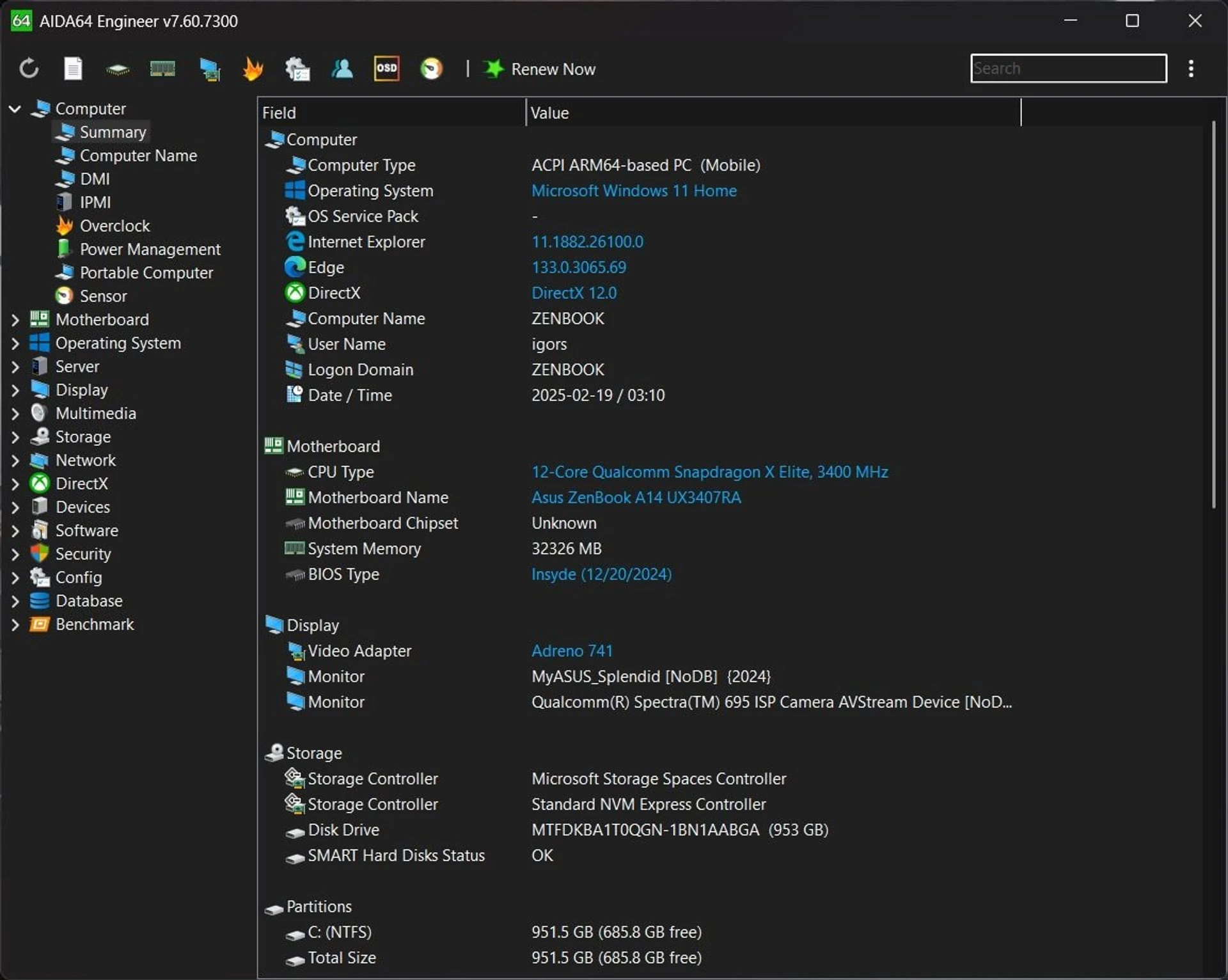This screenshot has width=1228, height=980.
Task: Expand the DirectX tree node
Action: click(x=15, y=484)
